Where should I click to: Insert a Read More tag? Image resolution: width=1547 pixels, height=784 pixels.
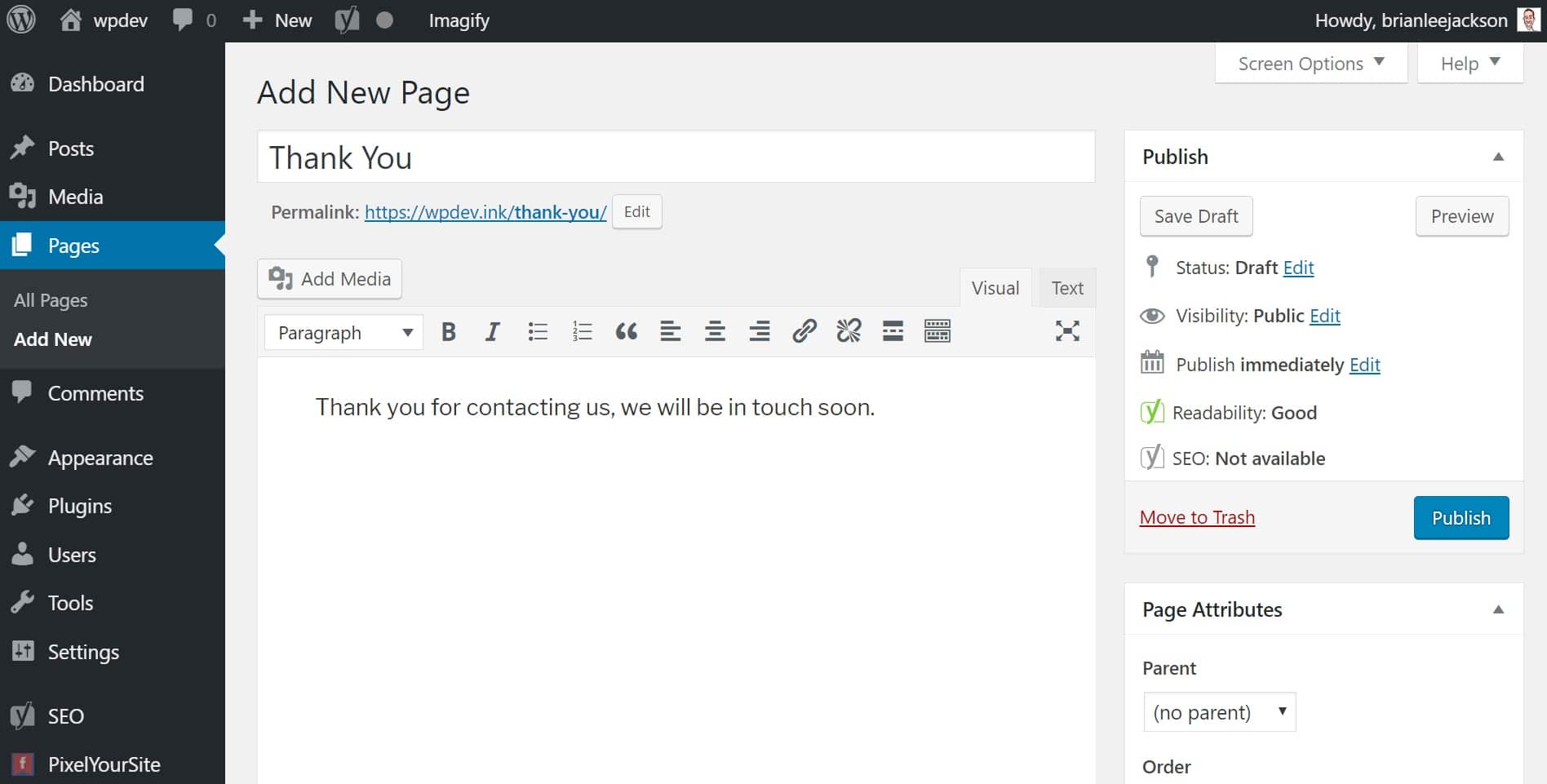point(893,331)
